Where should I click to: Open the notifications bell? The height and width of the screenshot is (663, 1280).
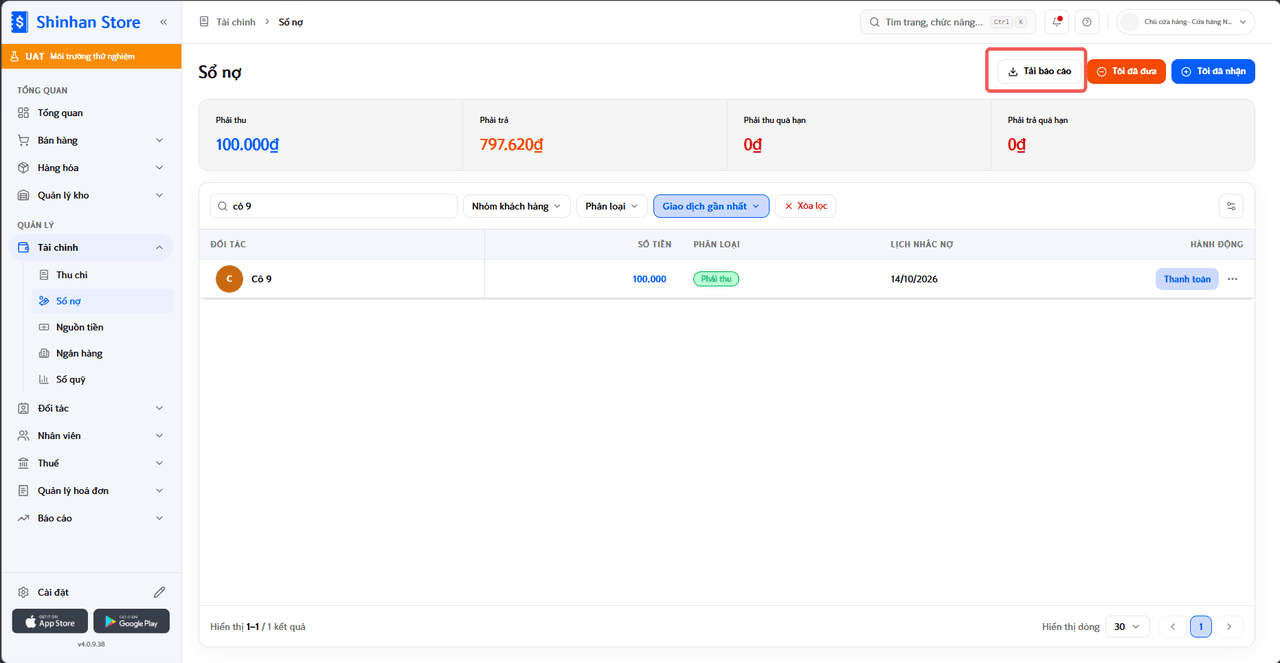click(x=1057, y=22)
